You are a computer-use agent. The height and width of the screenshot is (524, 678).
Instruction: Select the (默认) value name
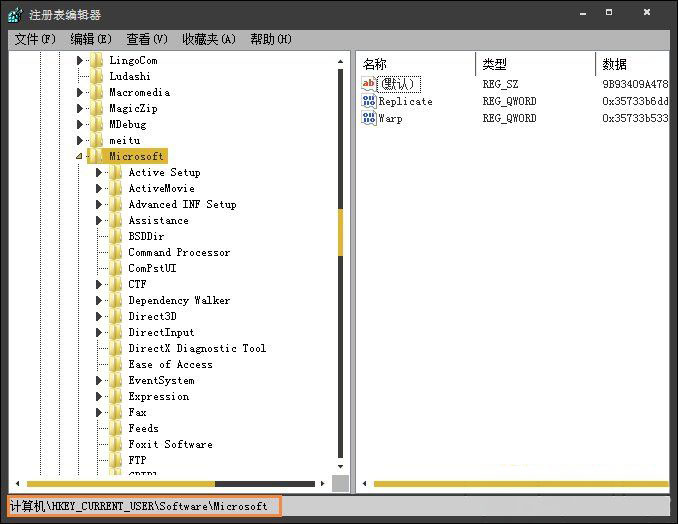[399, 84]
